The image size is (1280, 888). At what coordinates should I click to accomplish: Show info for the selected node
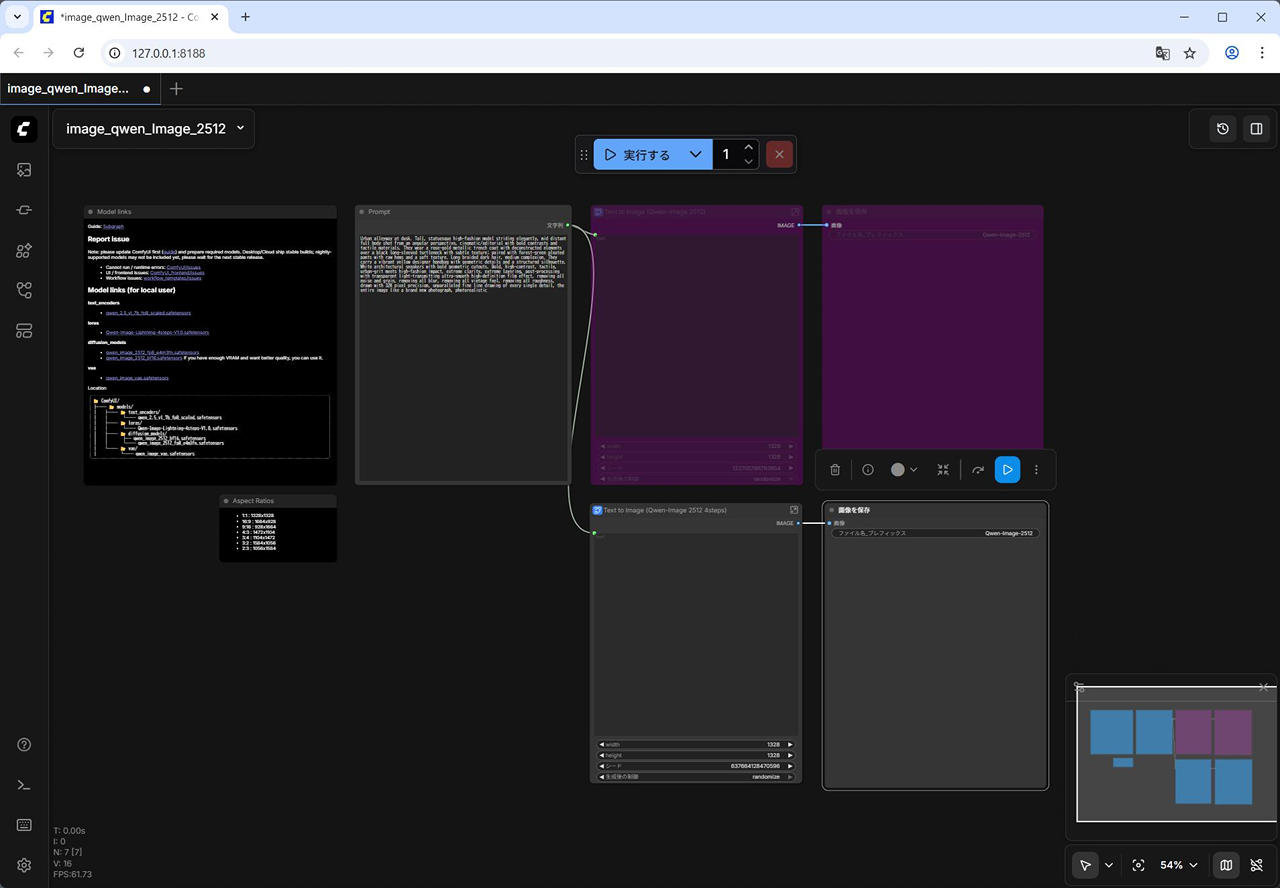tap(868, 470)
